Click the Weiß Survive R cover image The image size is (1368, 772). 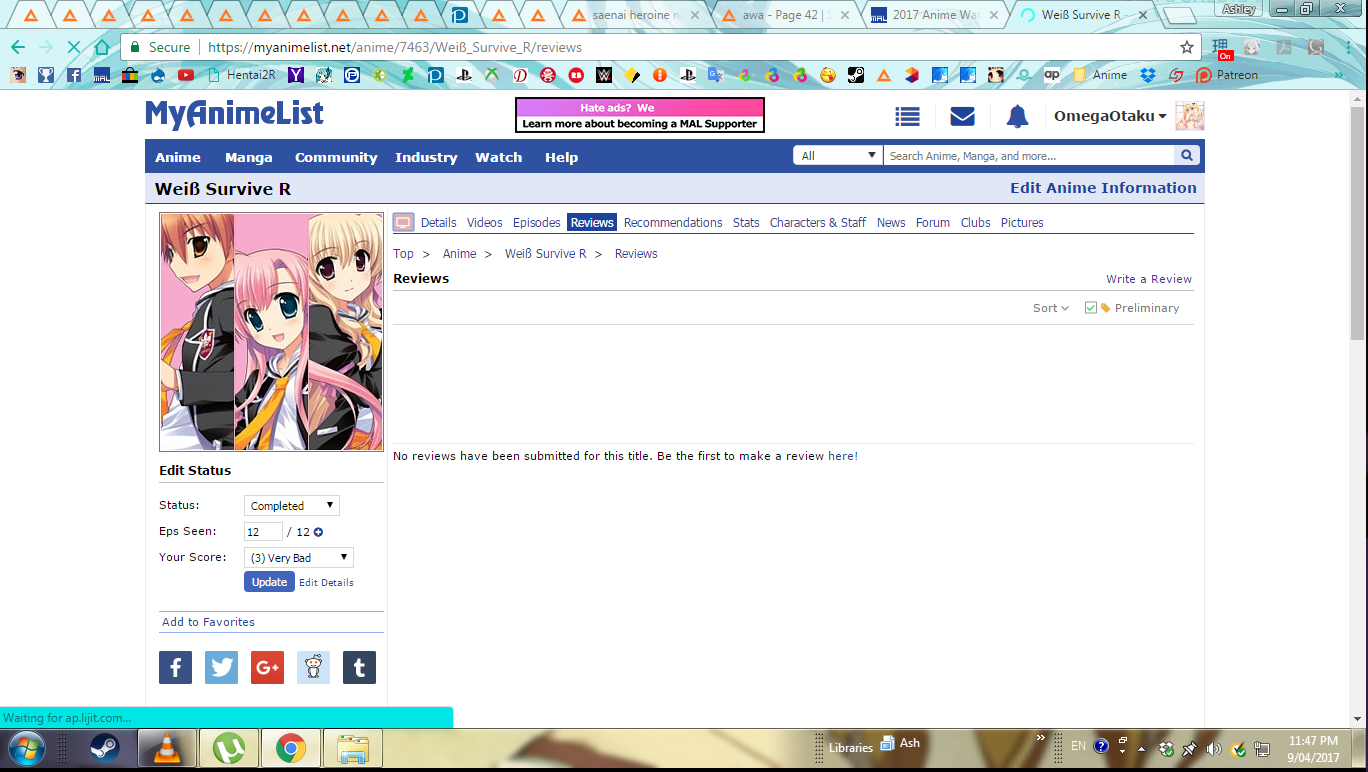271,332
